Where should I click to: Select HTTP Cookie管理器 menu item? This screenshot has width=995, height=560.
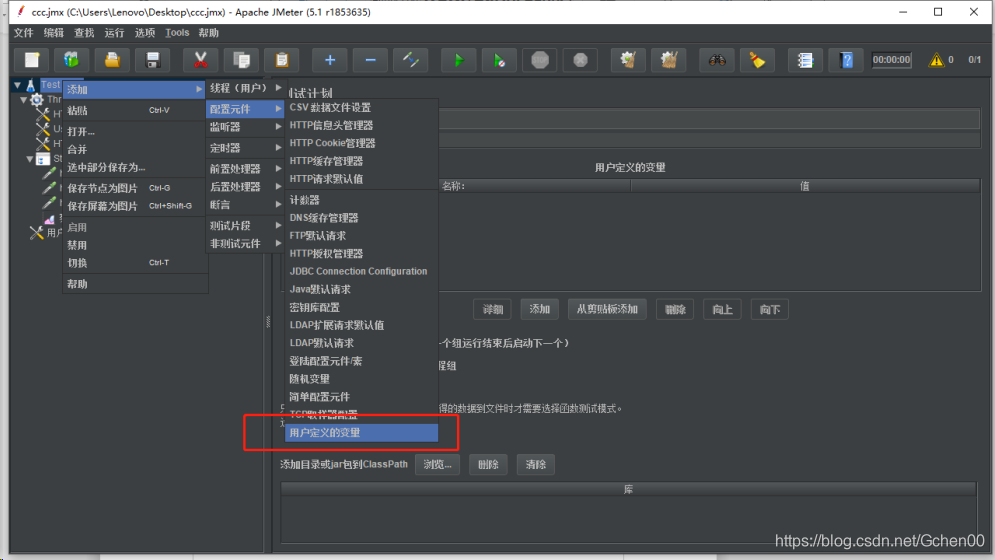[361, 143]
